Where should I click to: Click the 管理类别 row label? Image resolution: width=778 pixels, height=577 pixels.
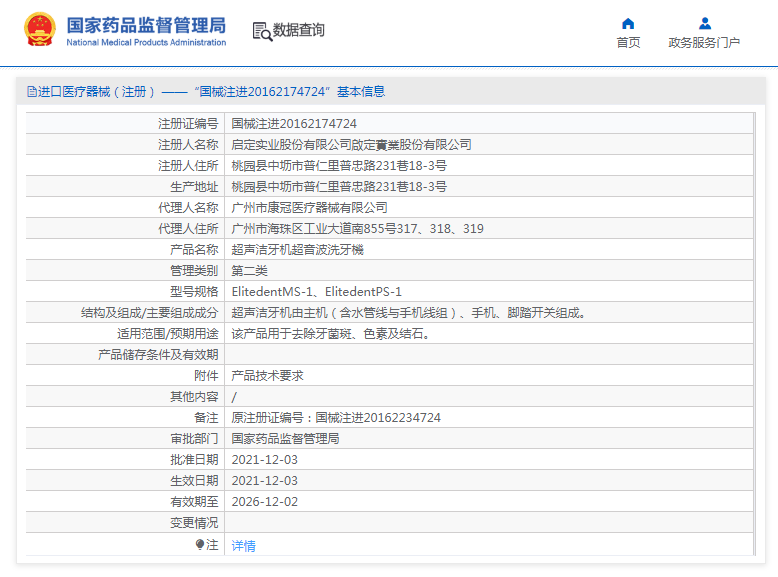click(194, 271)
